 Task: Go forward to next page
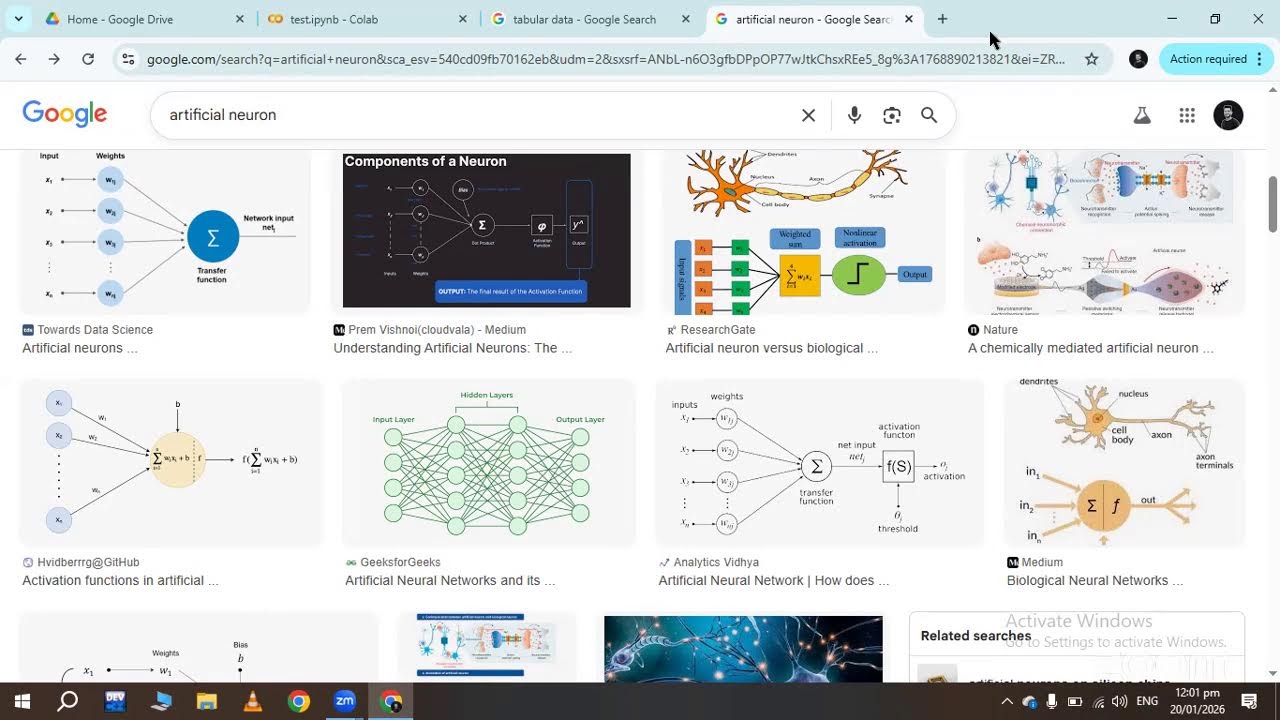click(x=54, y=59)
